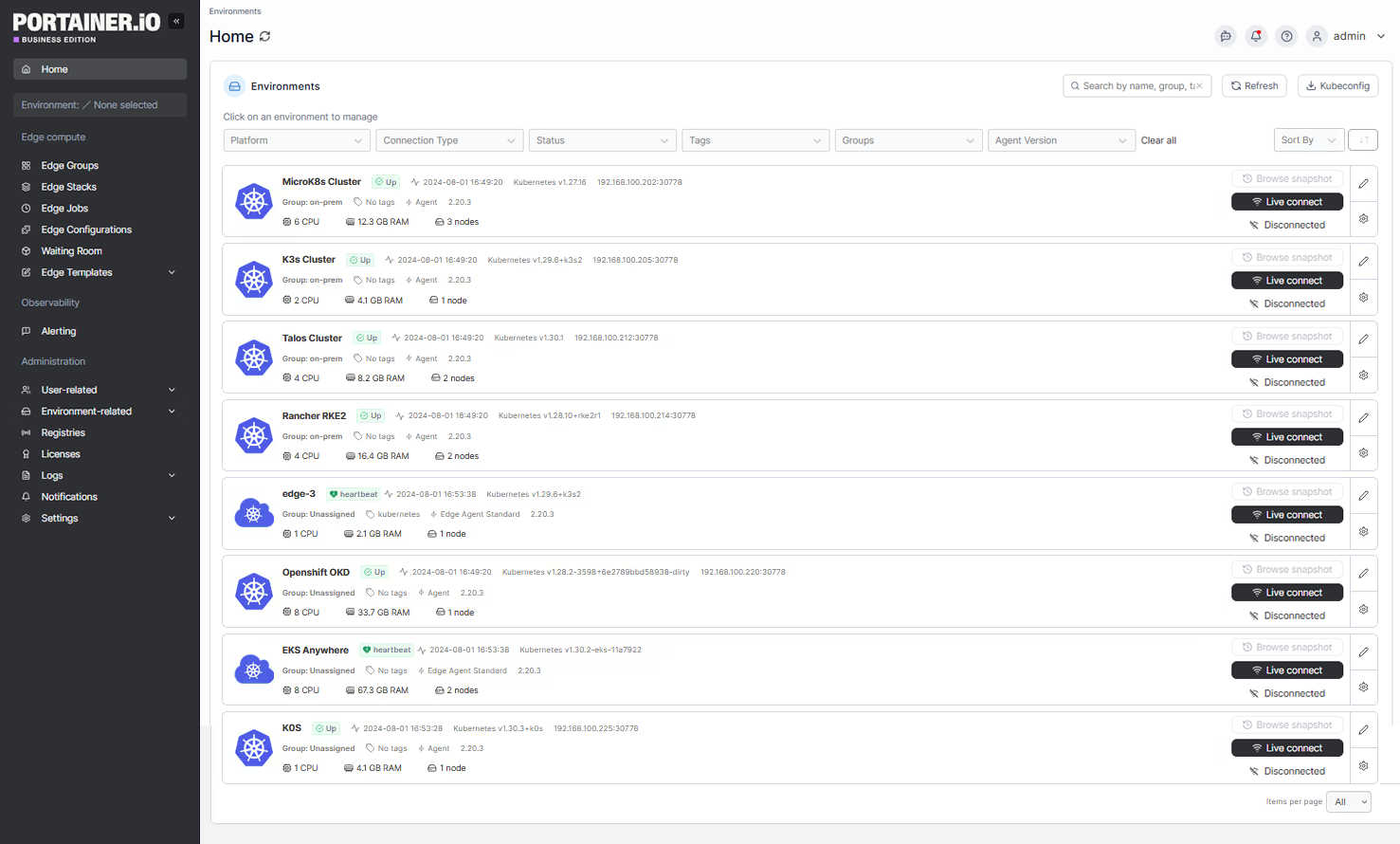The image size is (1400, 844).
Task: Open the Sort By dropdown
Action: 1308,140
